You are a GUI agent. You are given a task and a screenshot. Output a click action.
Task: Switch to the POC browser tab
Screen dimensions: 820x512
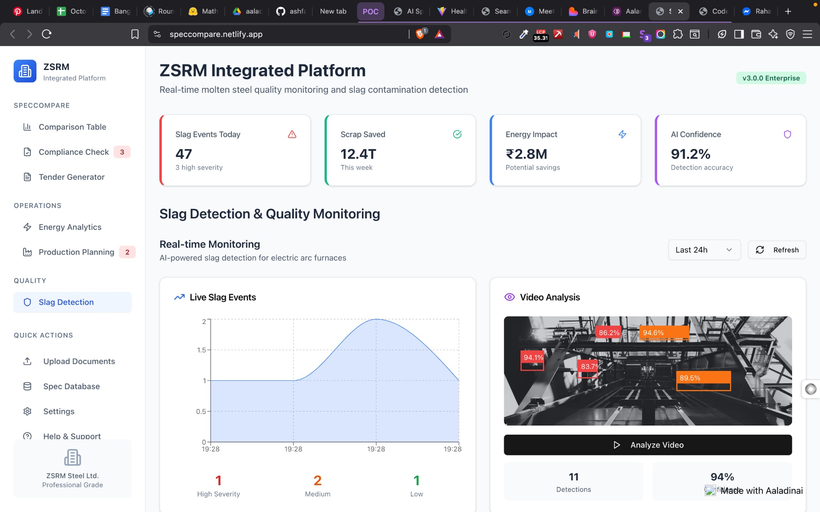370,12
